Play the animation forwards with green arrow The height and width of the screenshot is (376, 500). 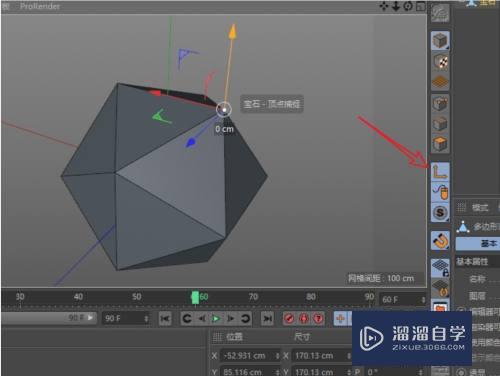[x=216, y=319]
